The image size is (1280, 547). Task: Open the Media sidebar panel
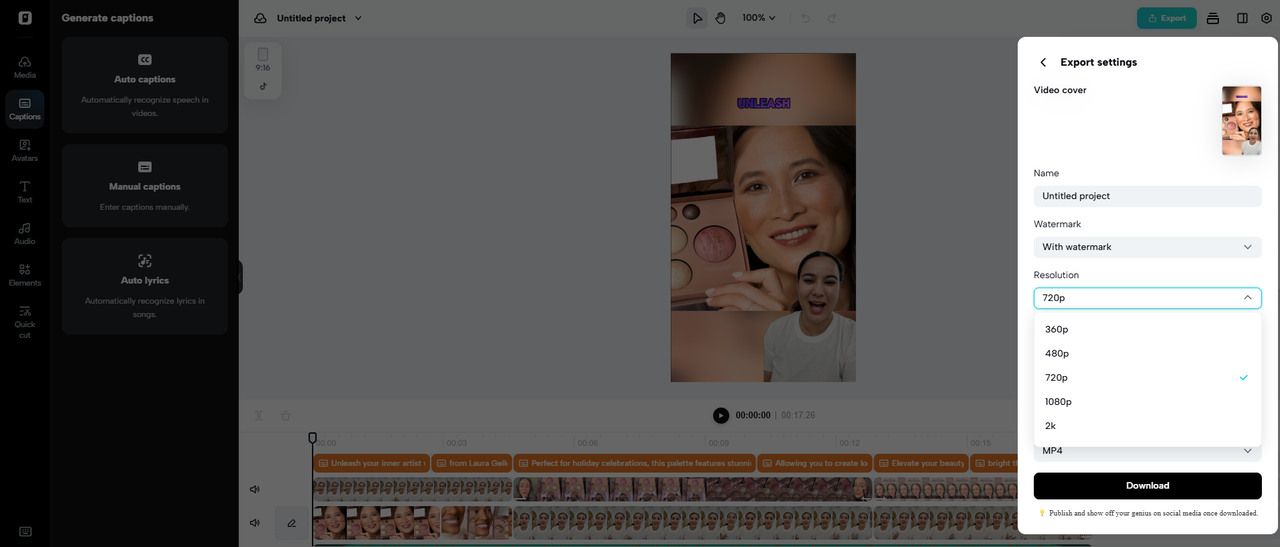pyautogui.click(x=25, y=67)
